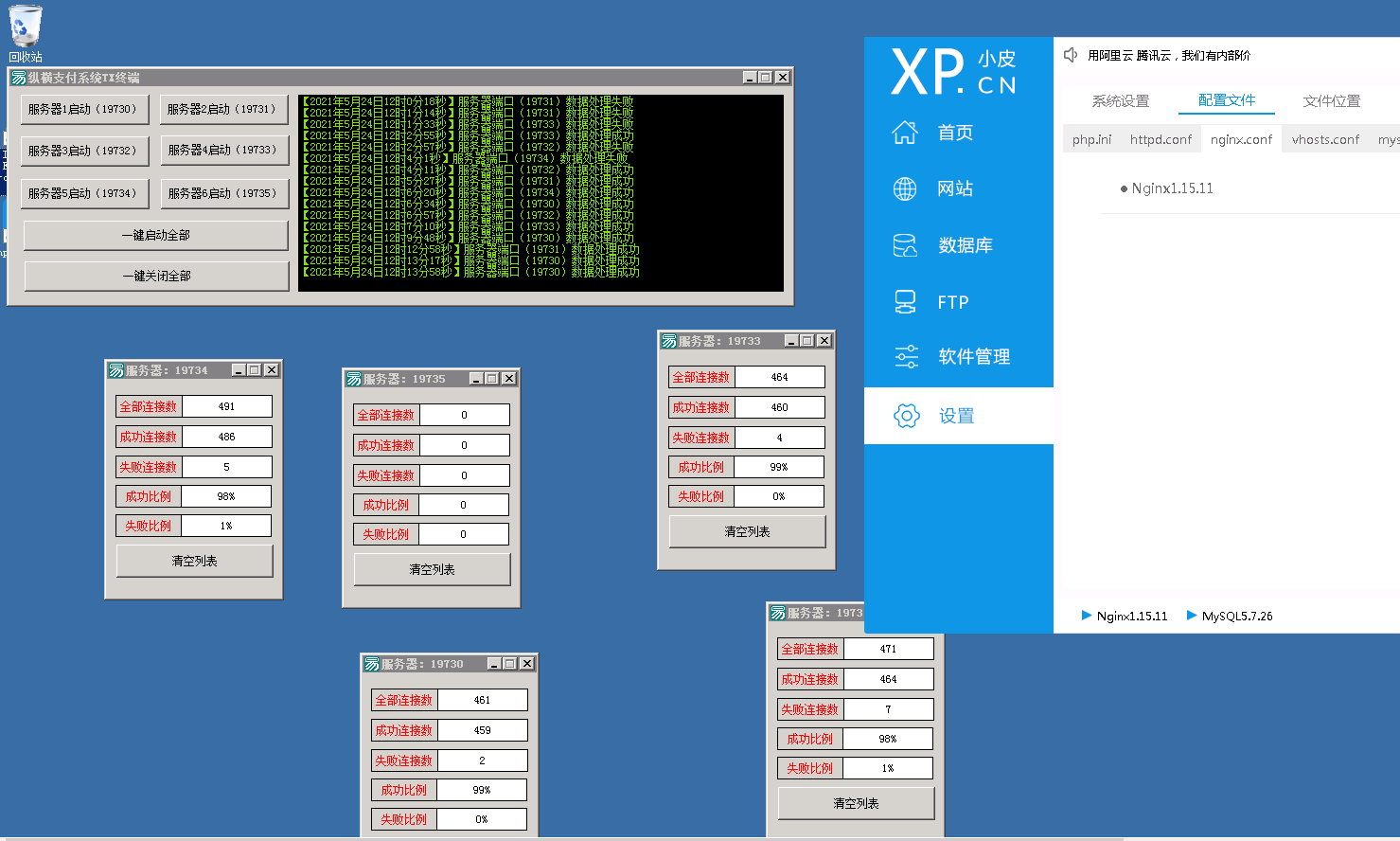Click the XP.CN 小皮 logo
The height and width of the screenshot is (841, 1400).
pos(954,72)
